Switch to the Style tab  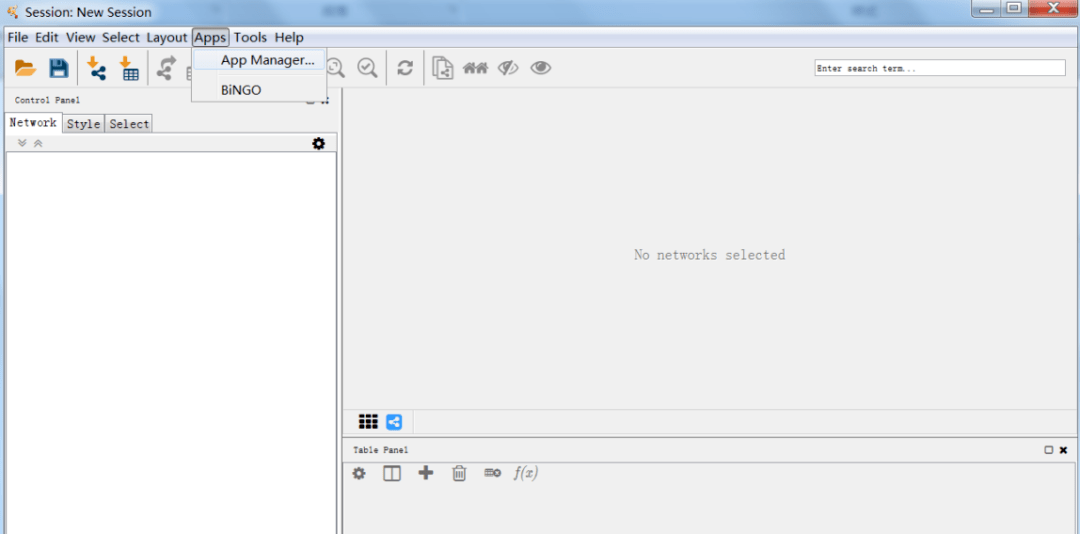tap(83, 124)
